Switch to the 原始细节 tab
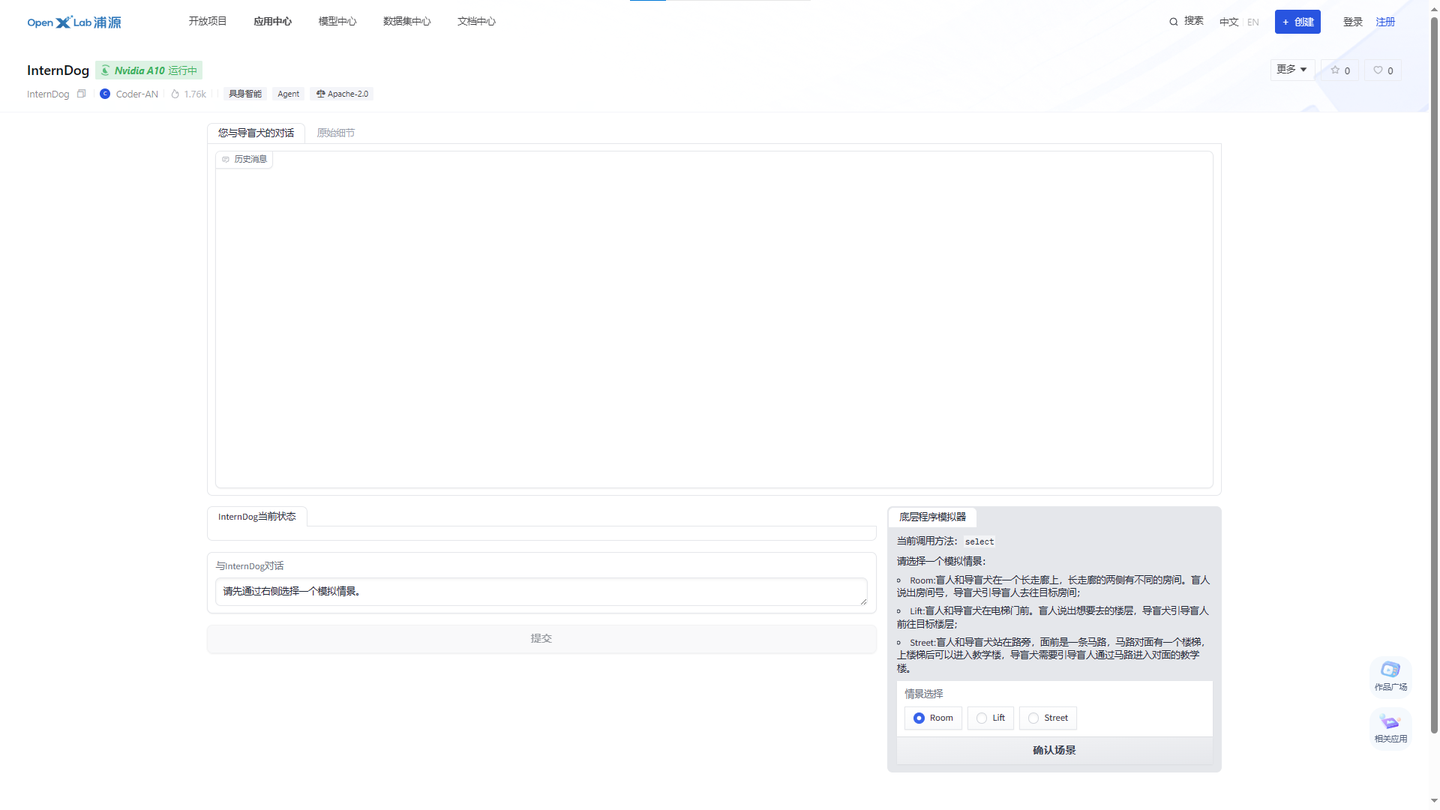1440x810 pixels. (335, 132)
